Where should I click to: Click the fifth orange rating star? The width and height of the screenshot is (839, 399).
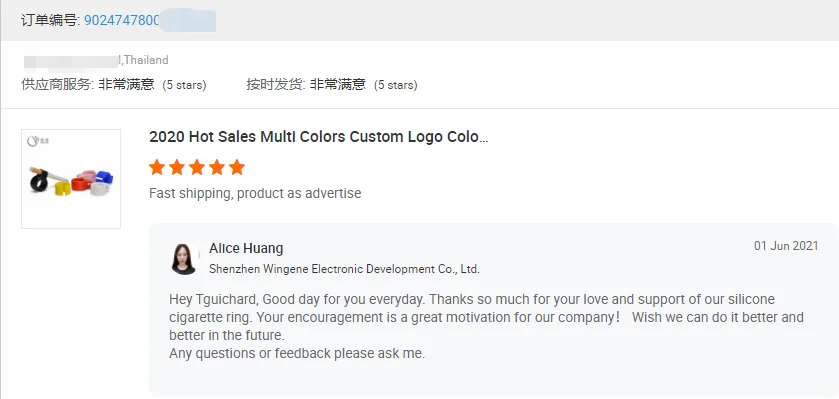pos(237,167)
